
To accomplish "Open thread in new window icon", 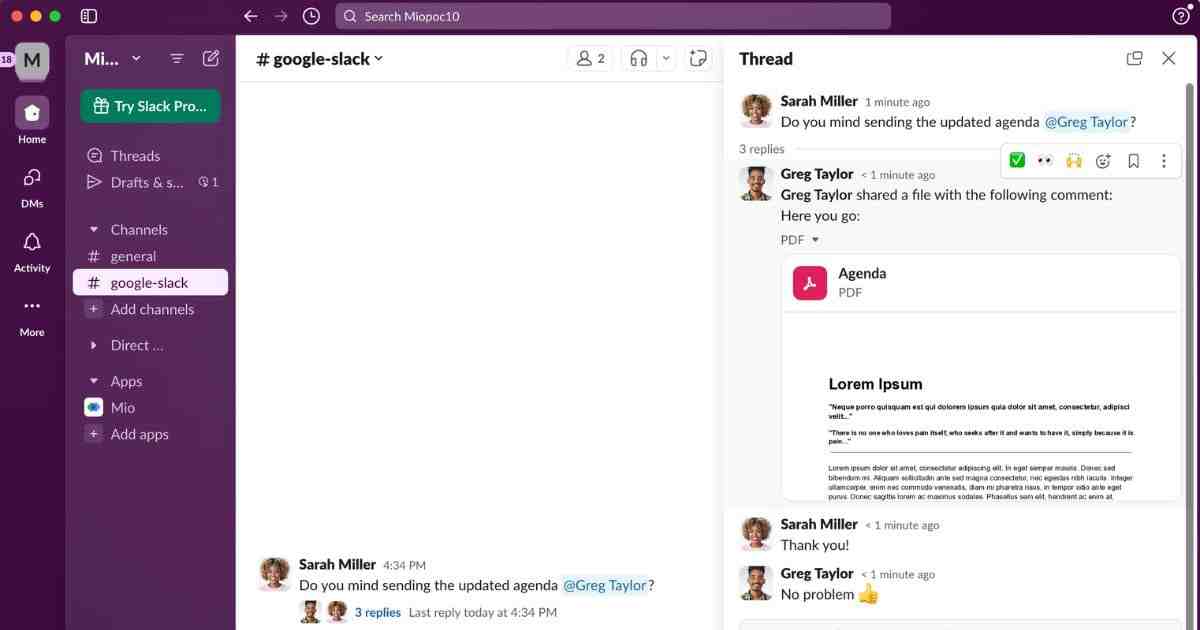I will pos(1134,59).
